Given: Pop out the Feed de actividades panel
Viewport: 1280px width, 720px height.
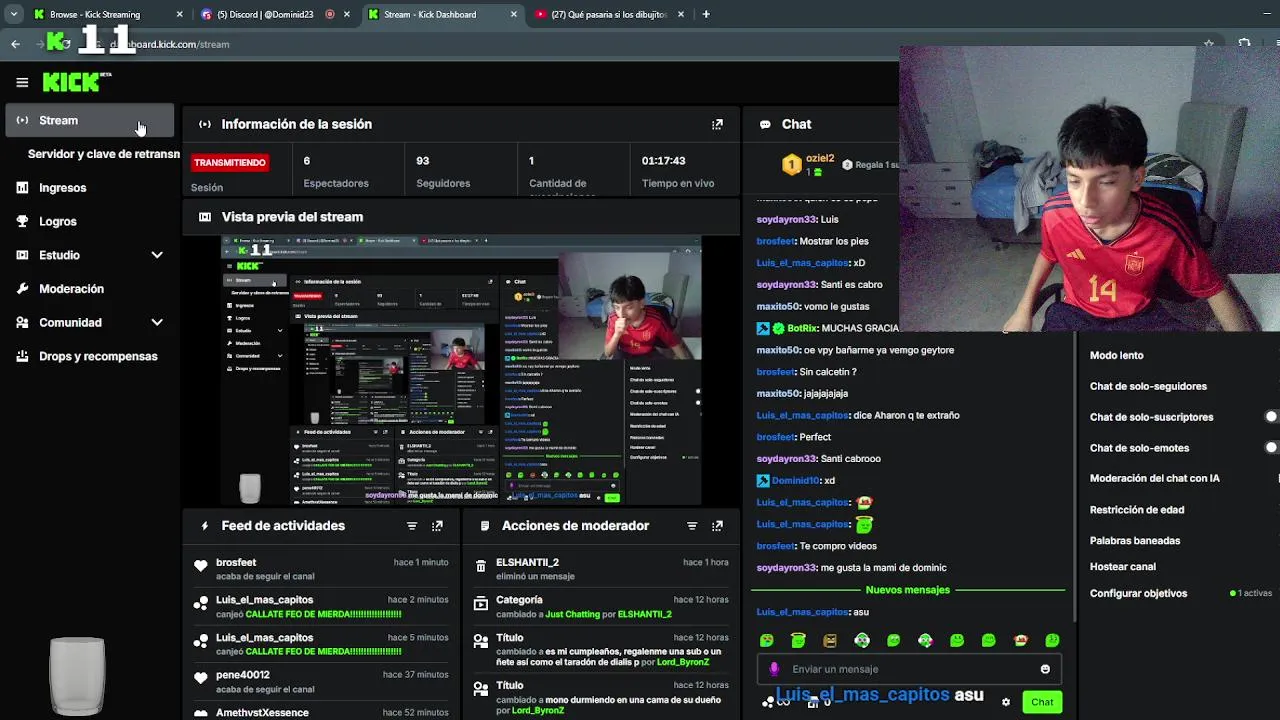Looking at the screenshot, I should tap(437, 525).
